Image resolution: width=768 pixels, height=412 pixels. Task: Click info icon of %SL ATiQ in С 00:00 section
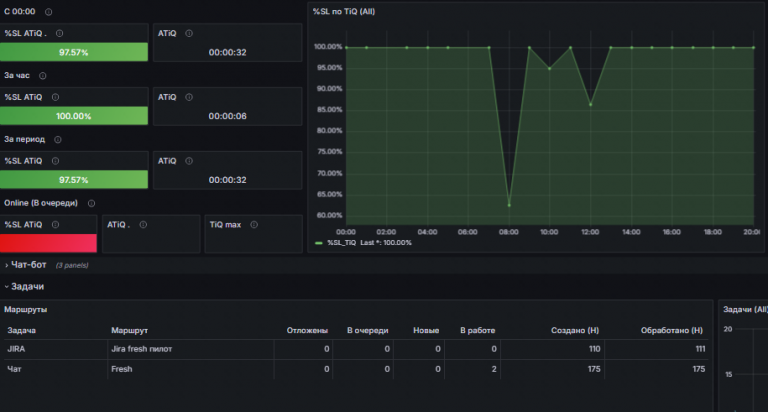pos(59,33)
